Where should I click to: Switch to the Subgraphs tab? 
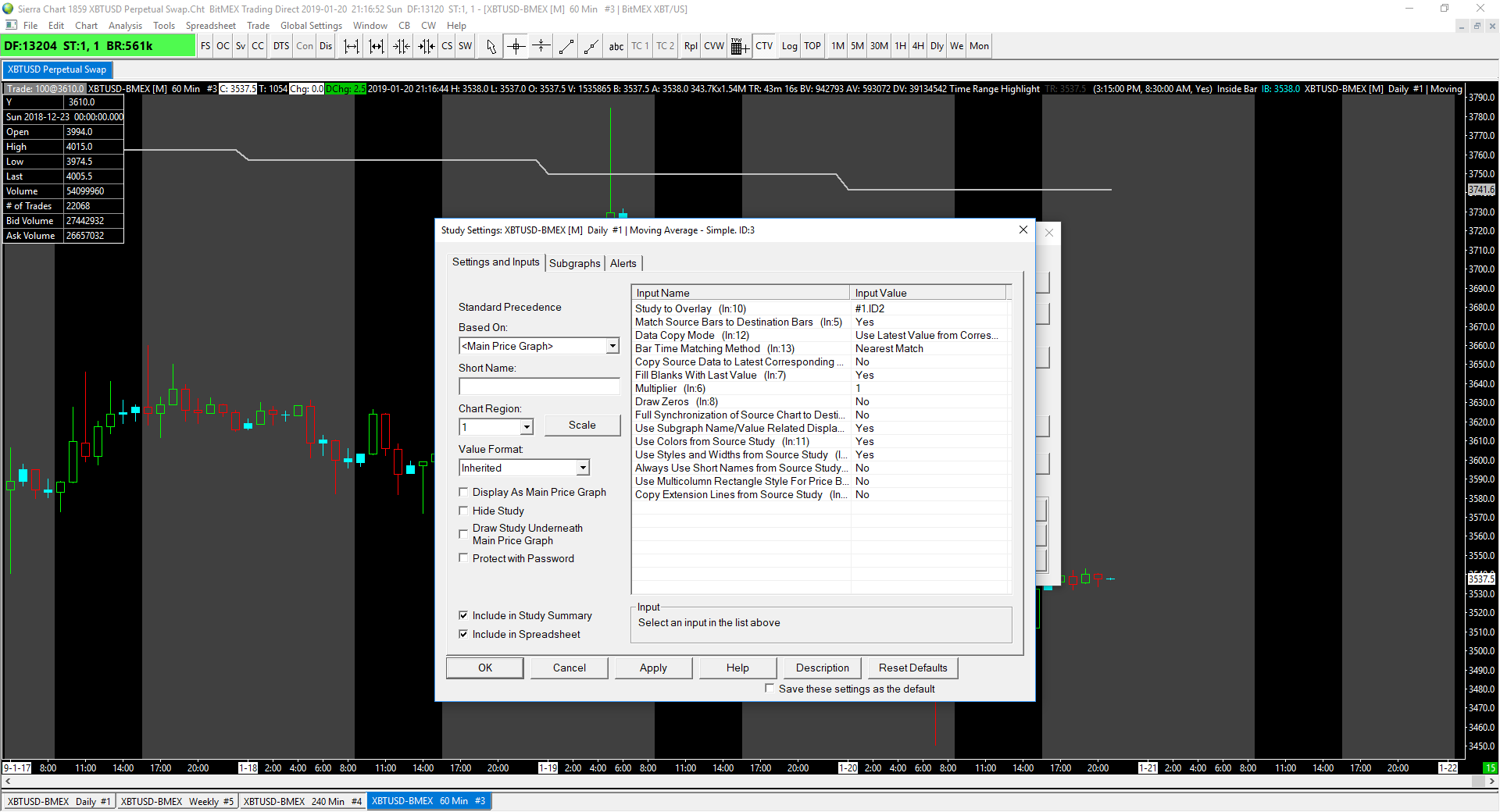tap(574, 263)
